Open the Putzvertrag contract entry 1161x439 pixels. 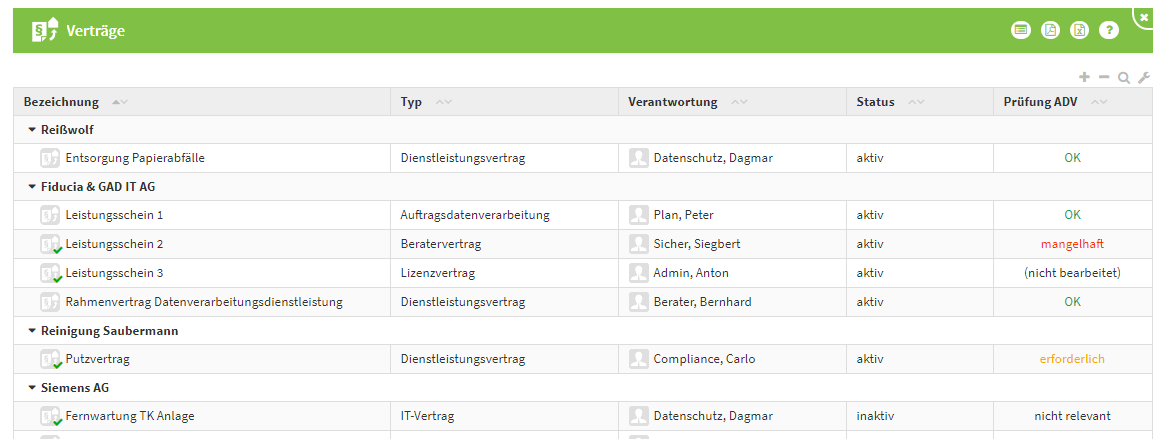97,359
